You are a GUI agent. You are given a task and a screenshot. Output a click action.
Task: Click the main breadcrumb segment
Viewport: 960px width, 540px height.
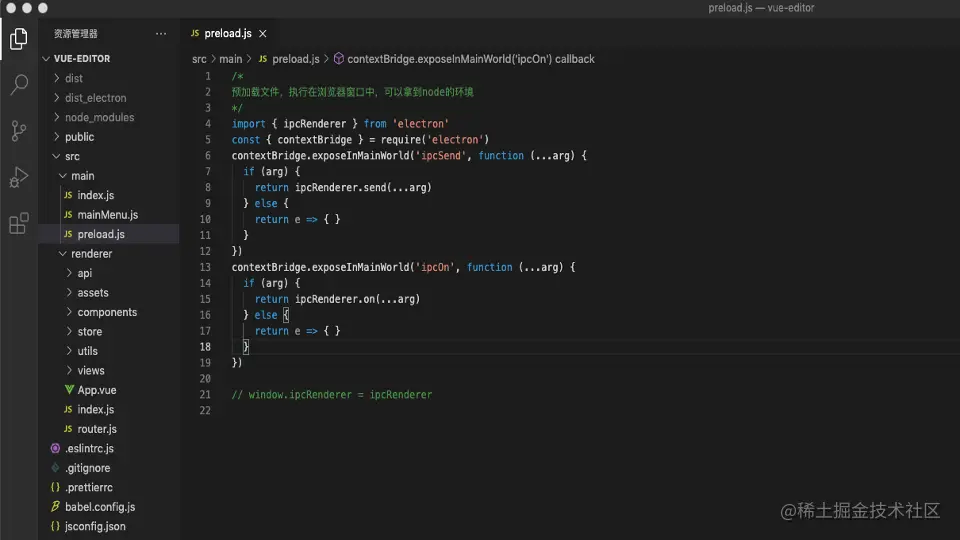point(231,59)
